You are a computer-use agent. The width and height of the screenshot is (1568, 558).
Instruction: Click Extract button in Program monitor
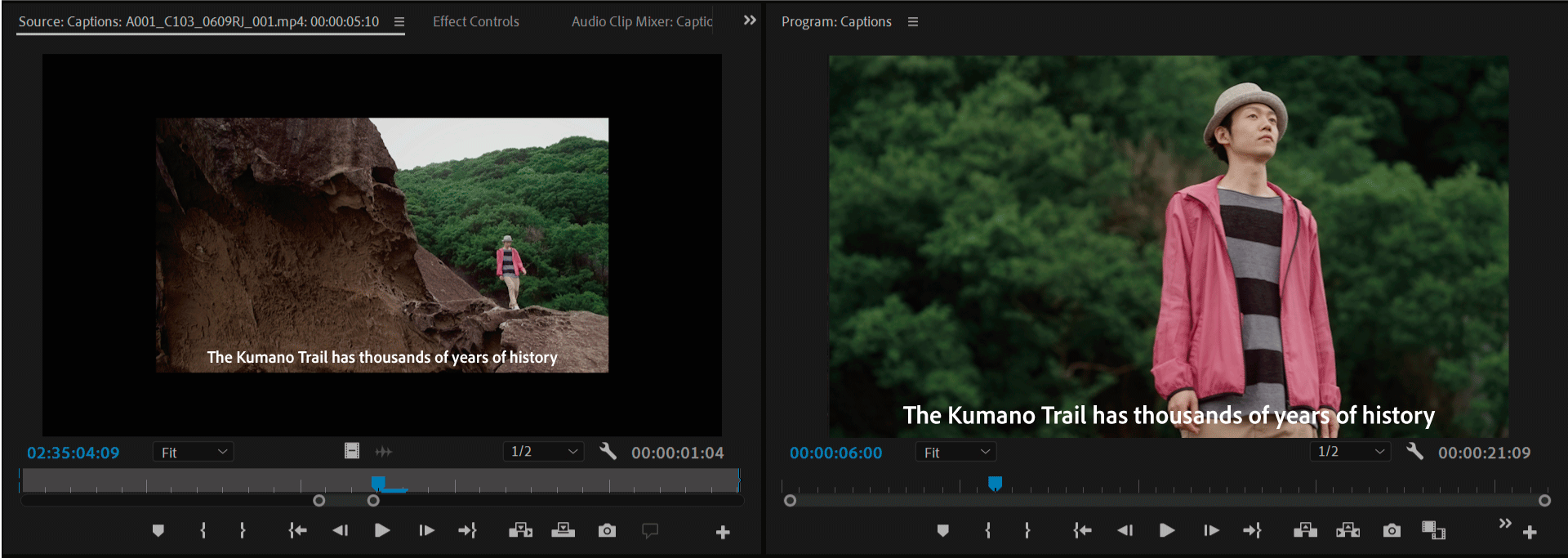pos(1347,531)
